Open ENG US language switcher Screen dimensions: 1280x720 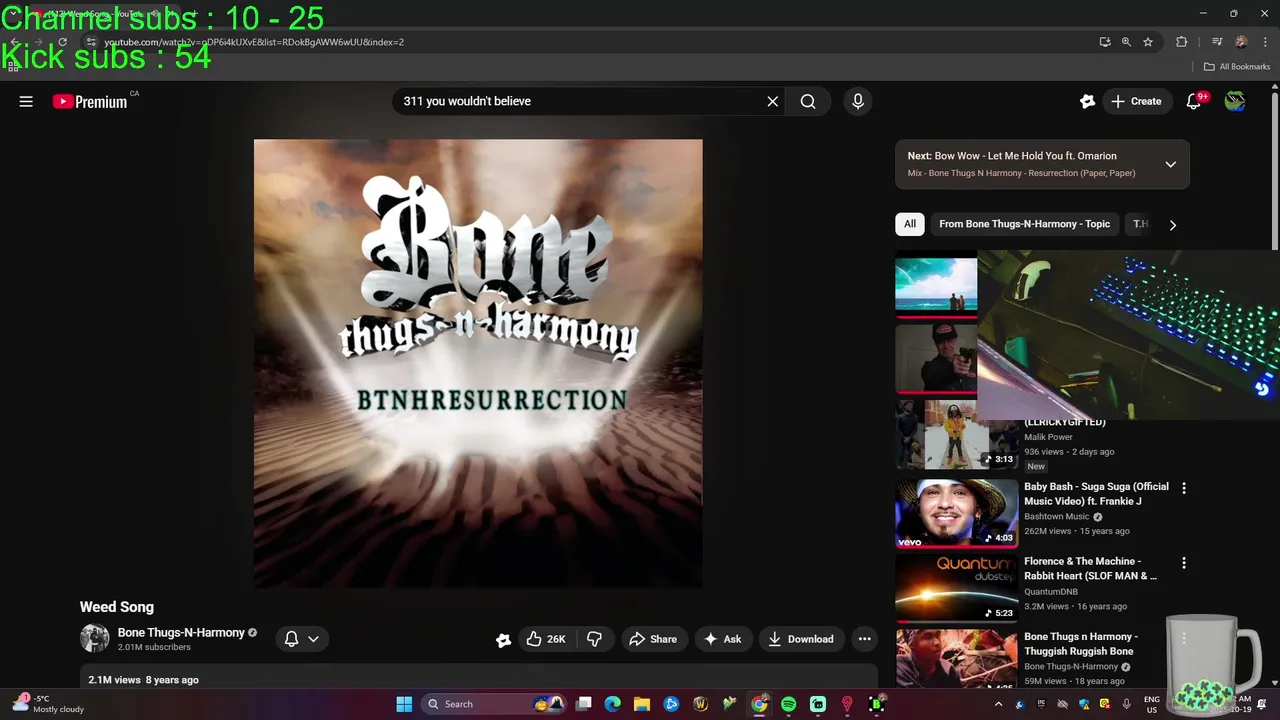tap(1151, 704)
